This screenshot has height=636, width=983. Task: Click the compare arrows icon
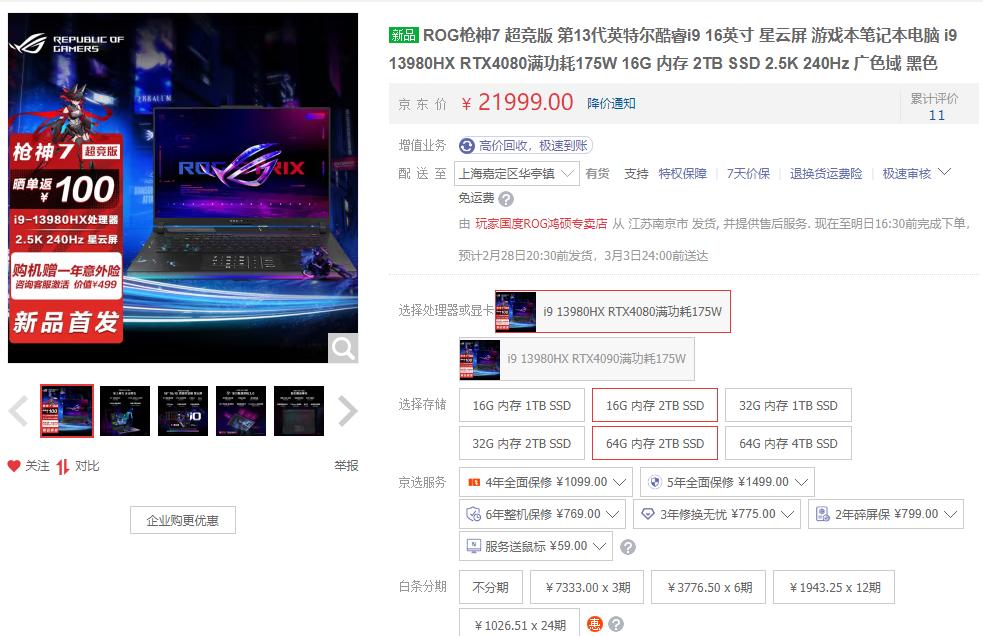coord(63,466)
